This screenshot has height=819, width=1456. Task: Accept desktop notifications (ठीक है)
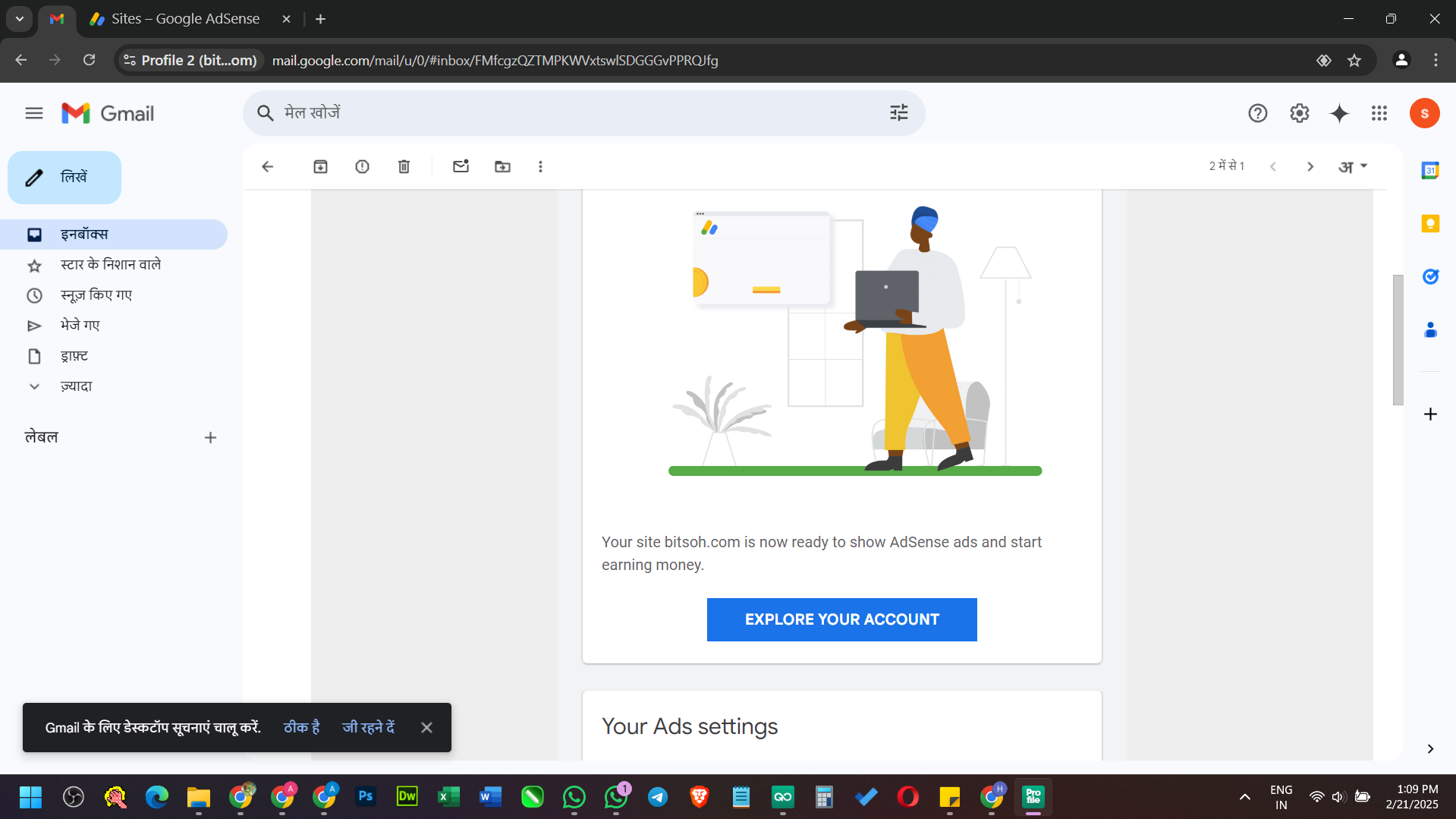(301, 728)
